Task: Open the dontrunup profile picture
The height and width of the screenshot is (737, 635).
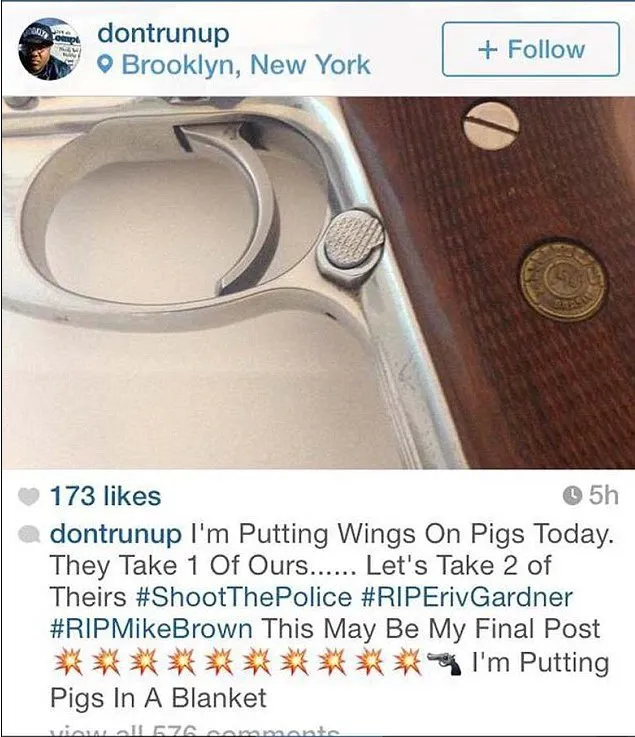Action: pos(49,49)
